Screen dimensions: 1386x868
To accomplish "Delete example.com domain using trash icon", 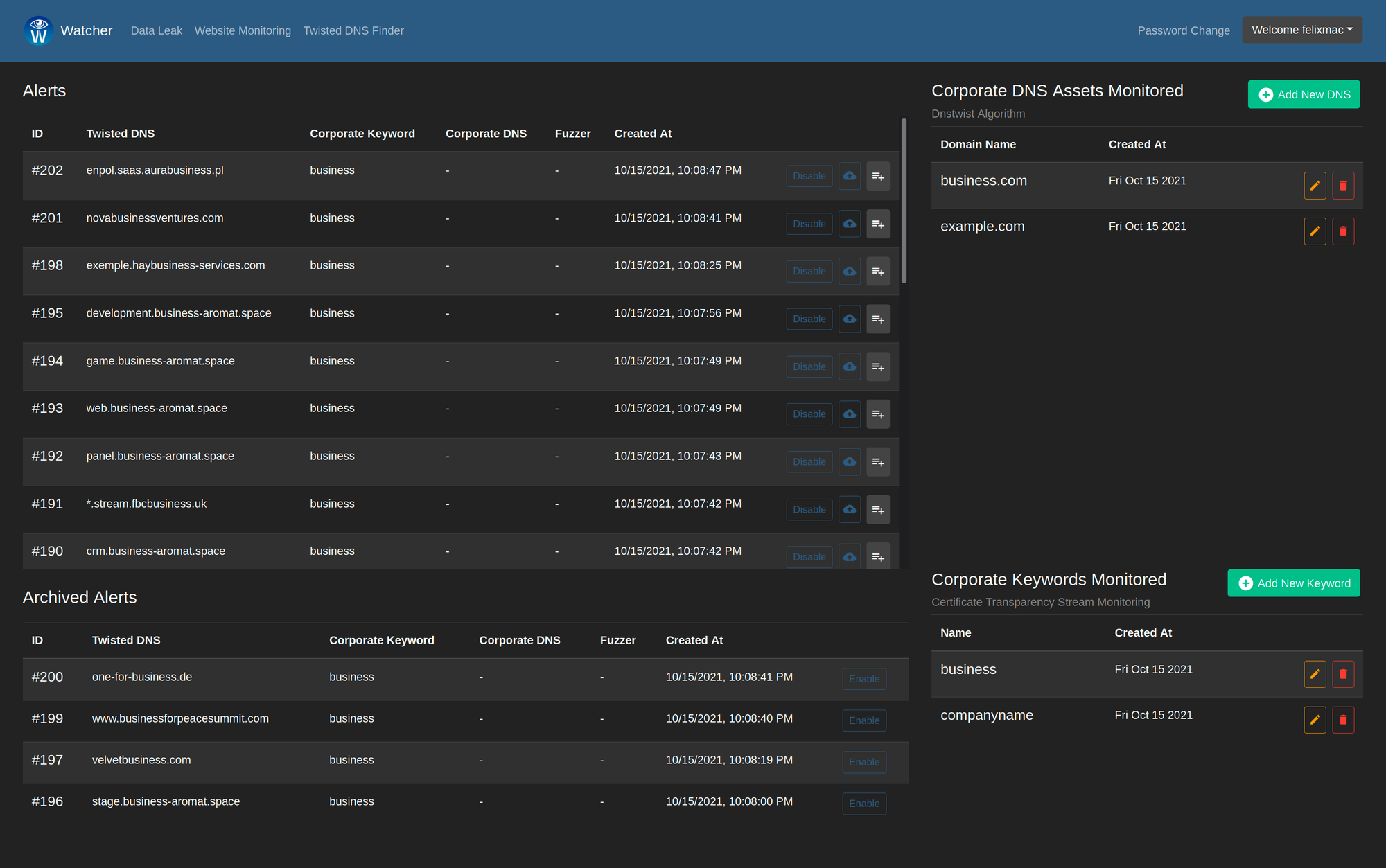I will point(1343,231).
